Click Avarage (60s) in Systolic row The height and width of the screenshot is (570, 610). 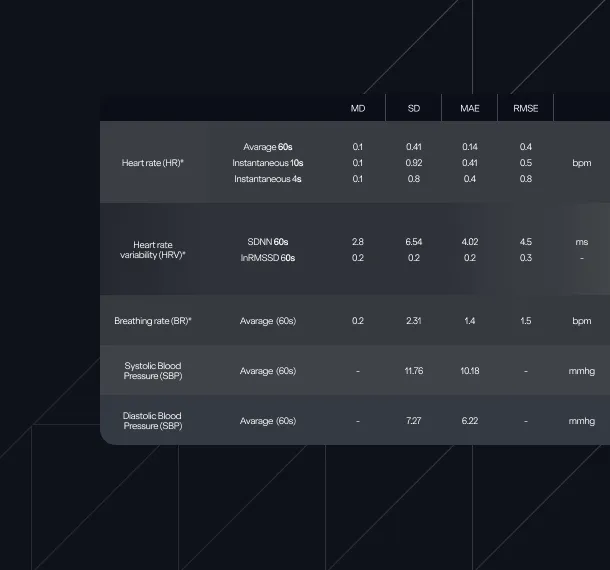[268, 371]
